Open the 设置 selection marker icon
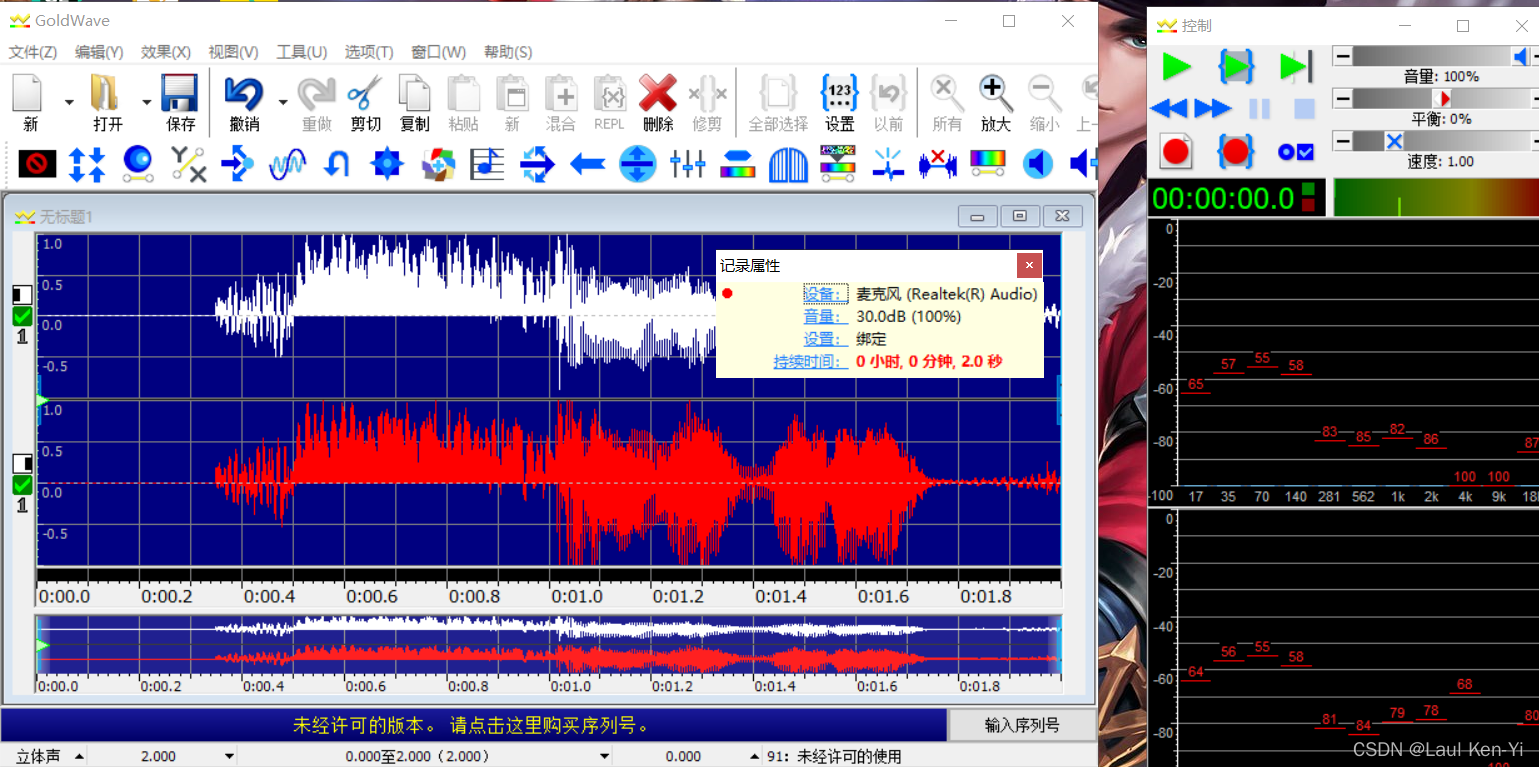This screenshot has height=767, width=1539. tap(839, 93)
